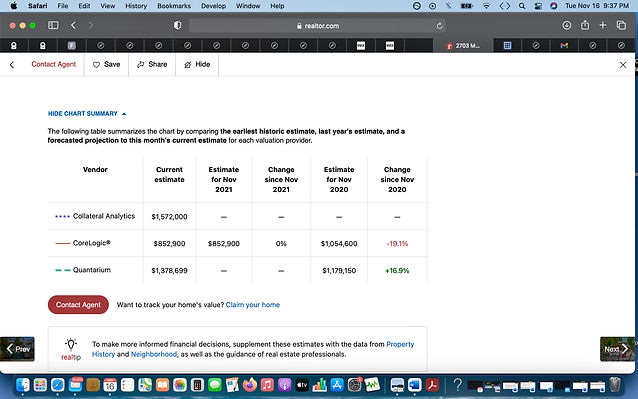Open Siri from the menu bar

[x=553, y=6]
